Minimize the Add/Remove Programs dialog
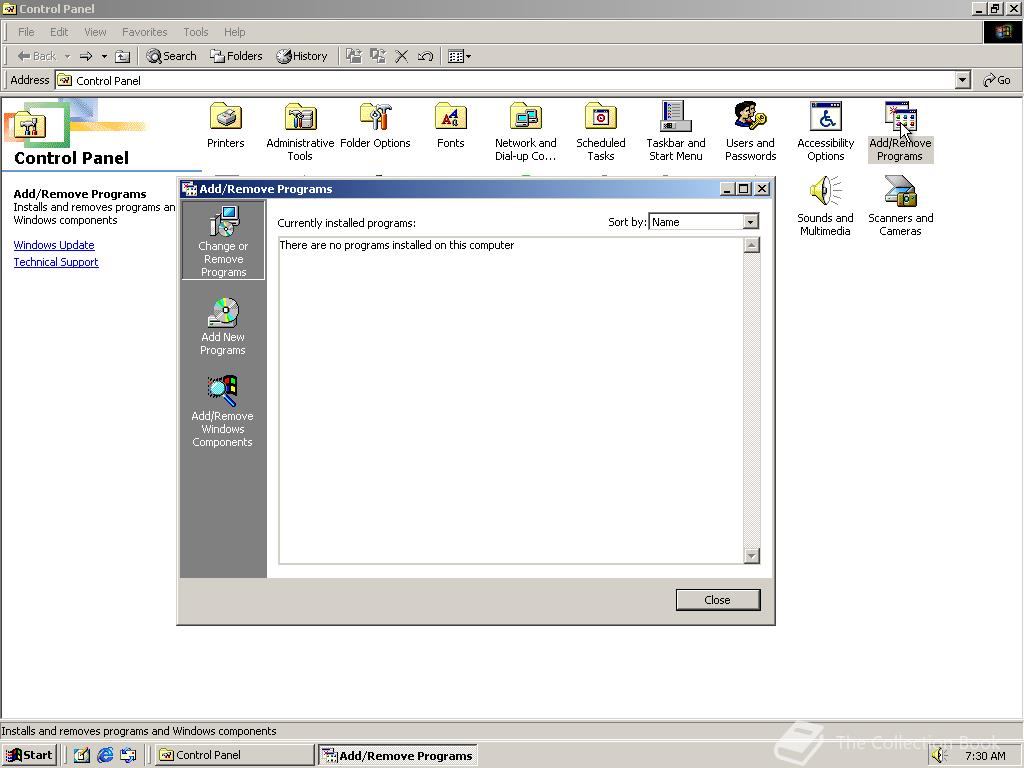The image size is (1024, 768). (727, 189)
